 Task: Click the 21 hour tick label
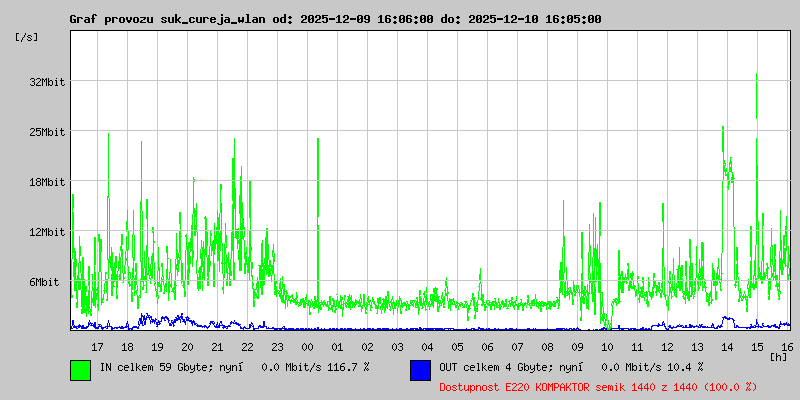pos(217,347)
